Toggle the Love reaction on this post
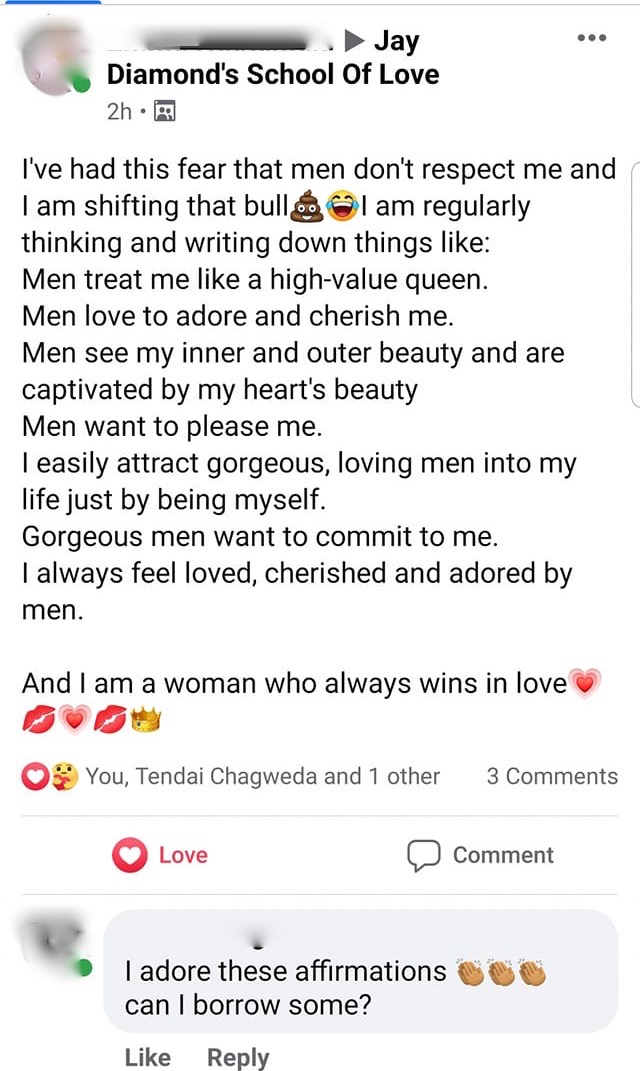 tap(160, 855)
